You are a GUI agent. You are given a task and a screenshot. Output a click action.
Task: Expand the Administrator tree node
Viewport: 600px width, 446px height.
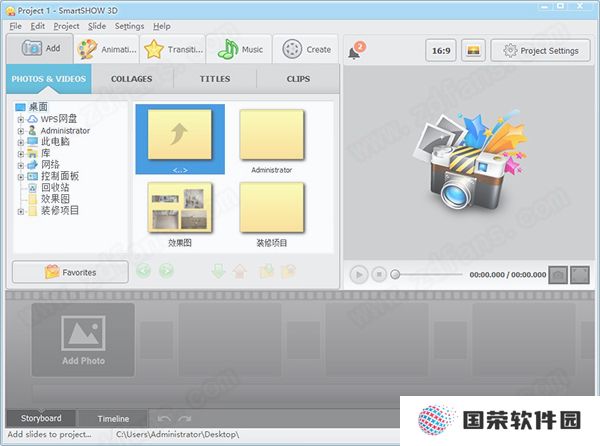[x=21, y=131]
